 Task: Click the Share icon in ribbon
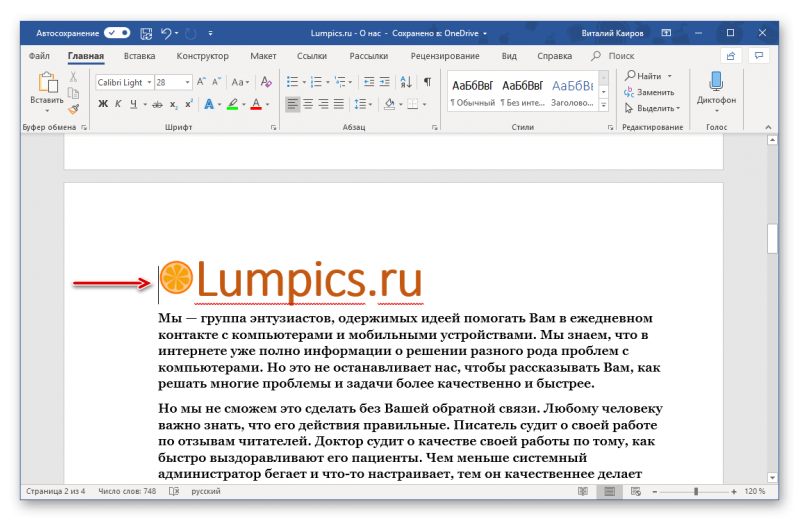coord(731,56)
